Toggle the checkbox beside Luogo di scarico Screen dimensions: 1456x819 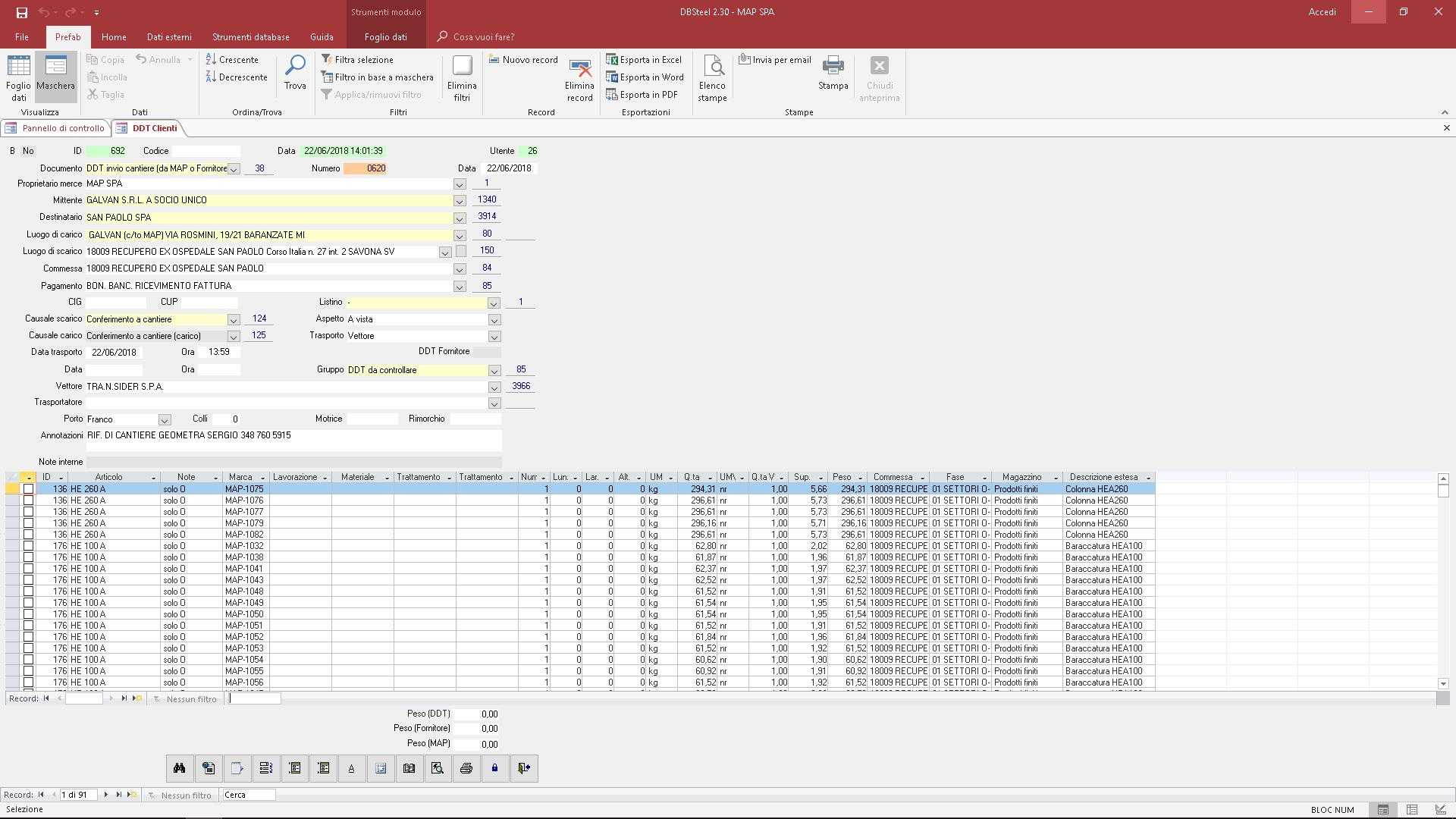click(x=461, y=251)
